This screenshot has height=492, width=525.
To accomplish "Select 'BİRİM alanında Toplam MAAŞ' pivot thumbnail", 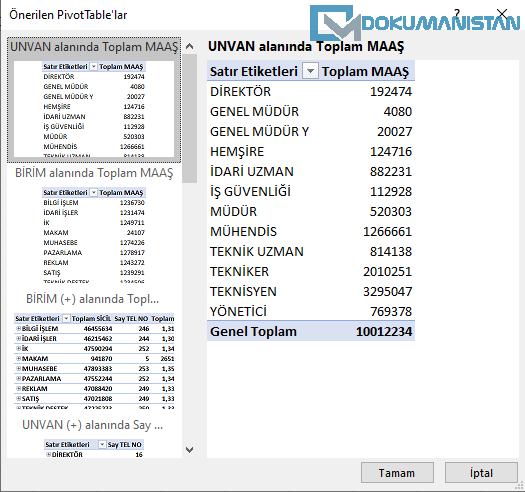I will click(x=94, y=225).
